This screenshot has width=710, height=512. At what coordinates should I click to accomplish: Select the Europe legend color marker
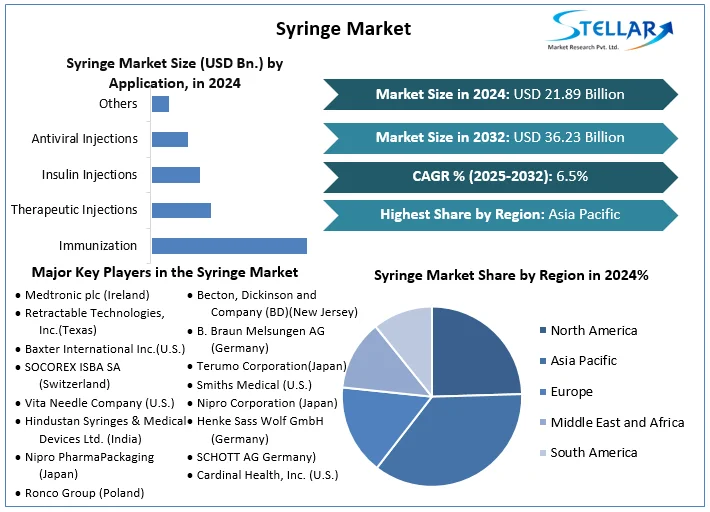click(x=542, y=392)
